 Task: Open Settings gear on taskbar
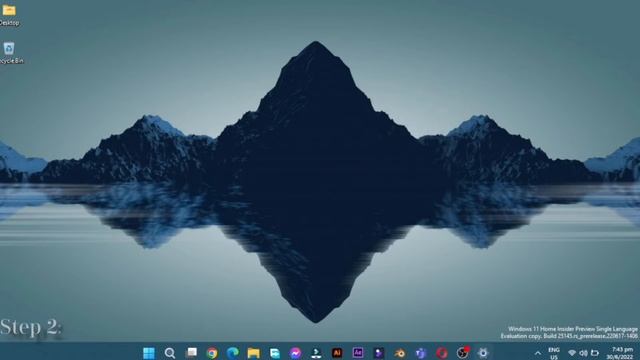pos(483,353)
